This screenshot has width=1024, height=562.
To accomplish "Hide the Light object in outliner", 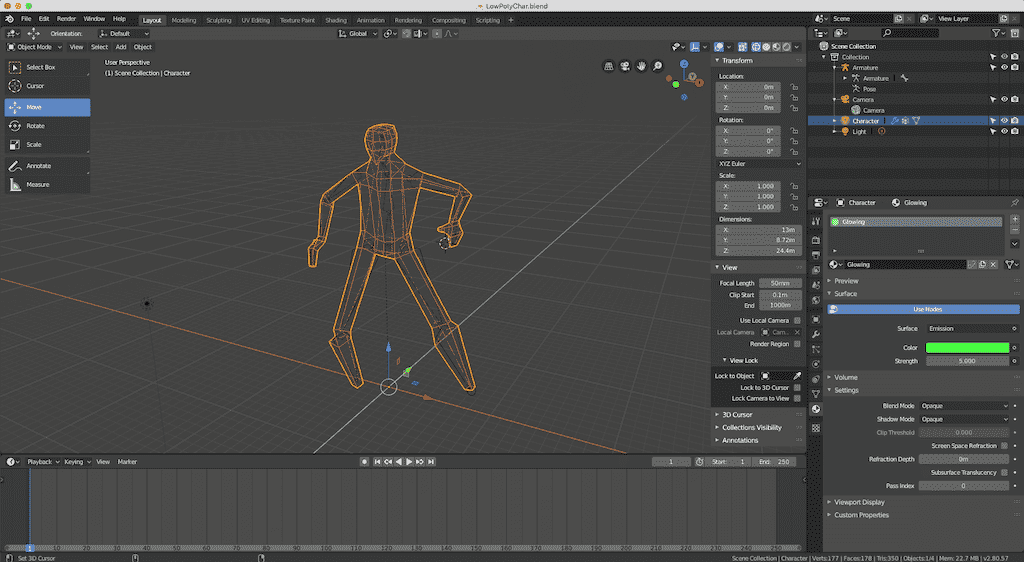I will pyautogui.click(x=1003, y=132).
